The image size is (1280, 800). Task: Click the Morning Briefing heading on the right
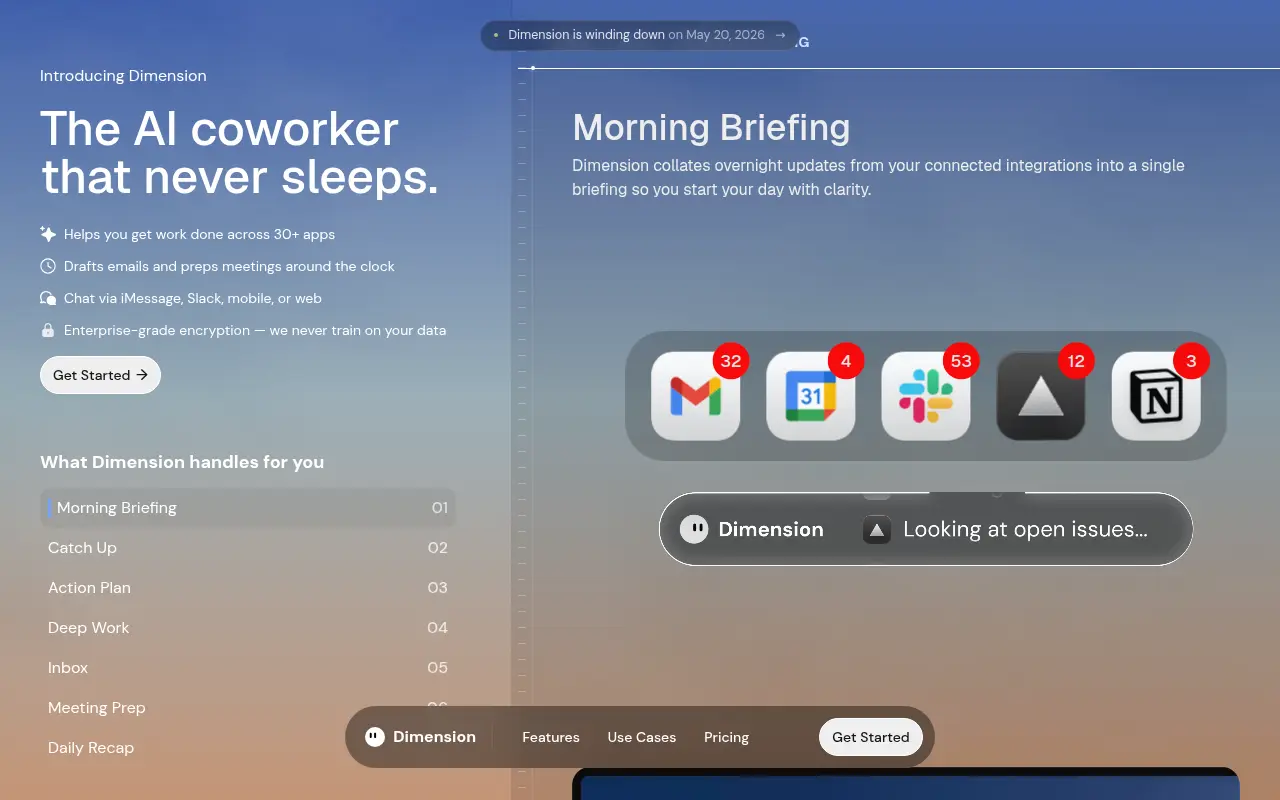coord(711,128)
